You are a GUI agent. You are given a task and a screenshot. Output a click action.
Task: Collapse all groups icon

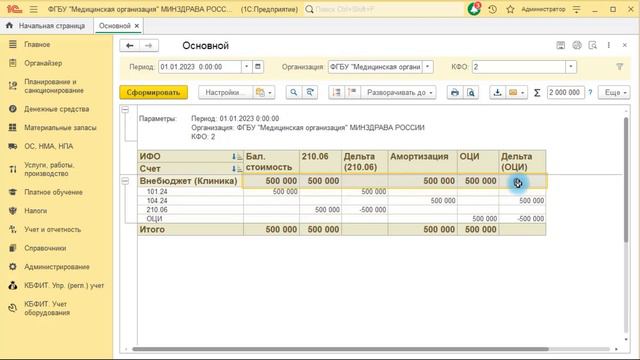[x=336, y=92]
